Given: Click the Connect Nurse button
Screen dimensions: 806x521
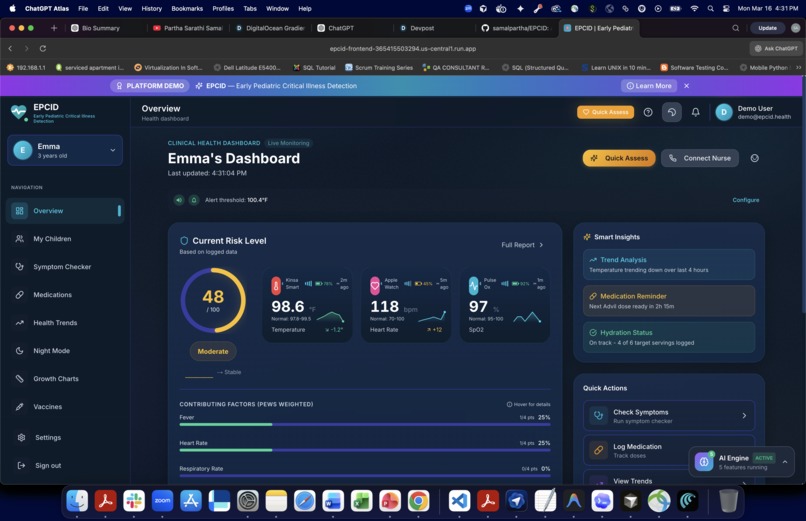Looking at the screenshot, I should pyautogui.click(x=700, y=158).
